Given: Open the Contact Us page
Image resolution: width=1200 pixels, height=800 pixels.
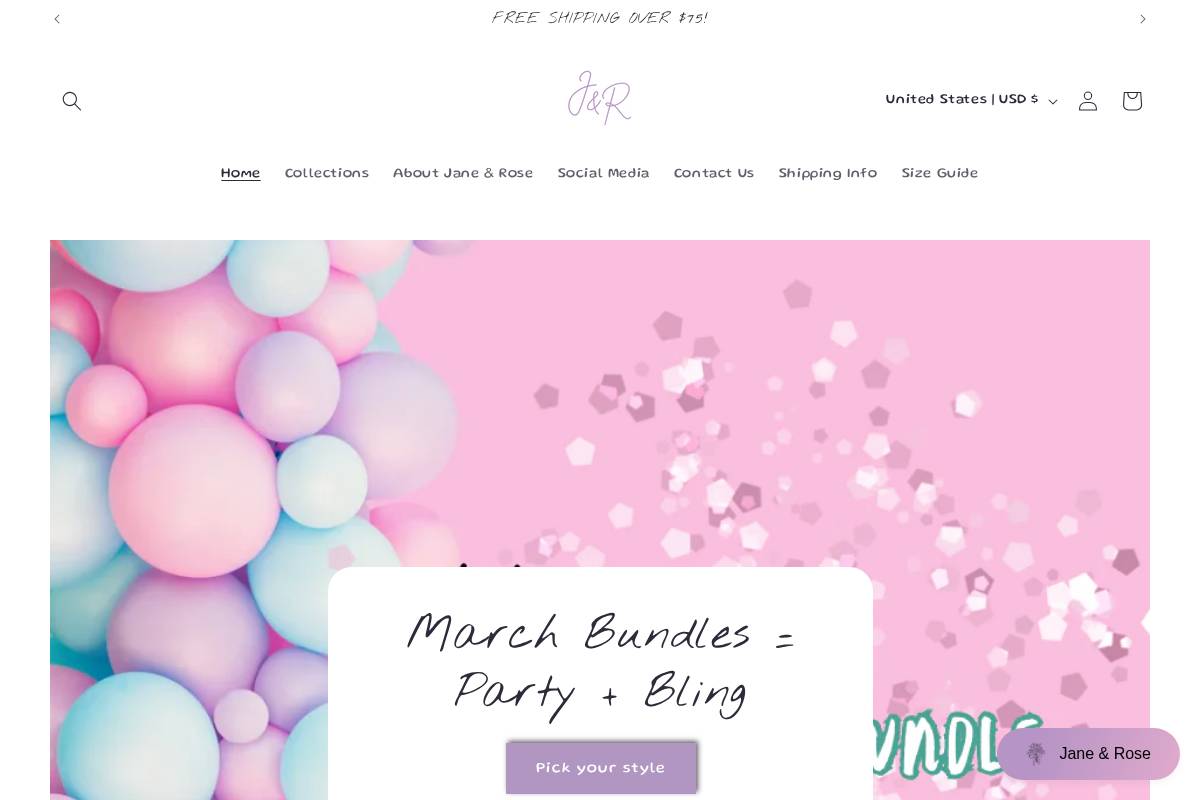Looking at the screenshot, I should [714, 174].
